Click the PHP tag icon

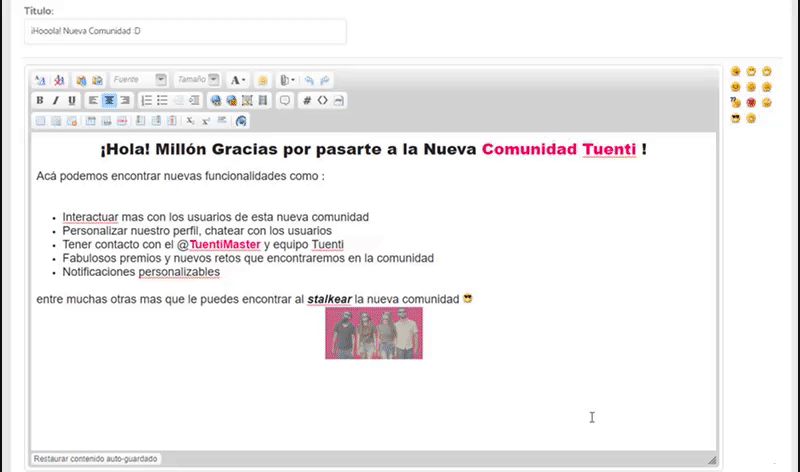click(339, 101)
